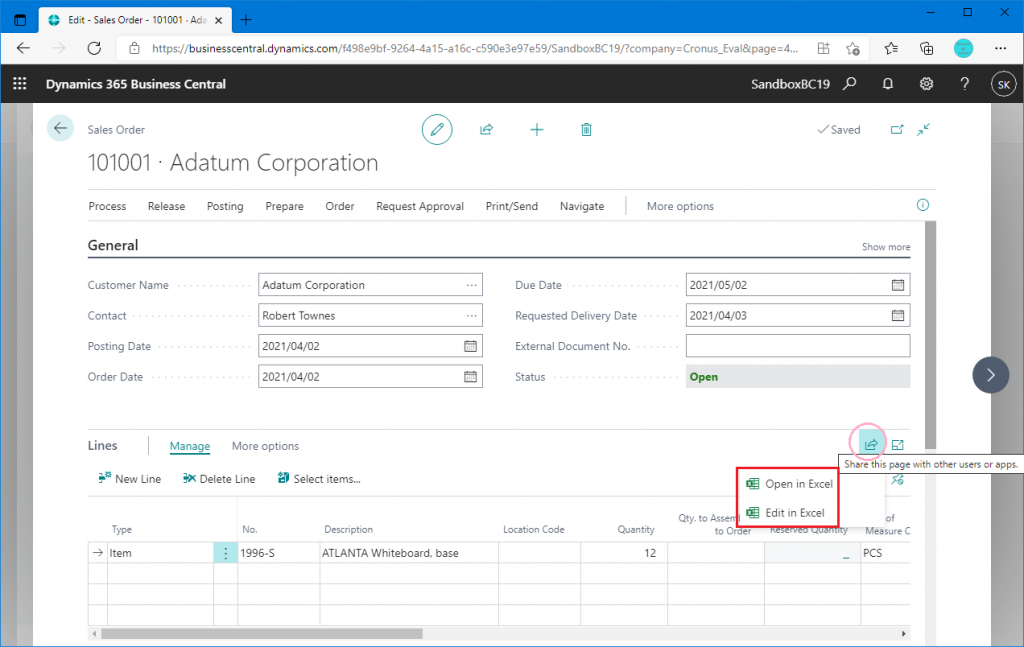Viewport: 1024px width, 647px height.
Task: Share the sales order page
Action: coord(487,129)
